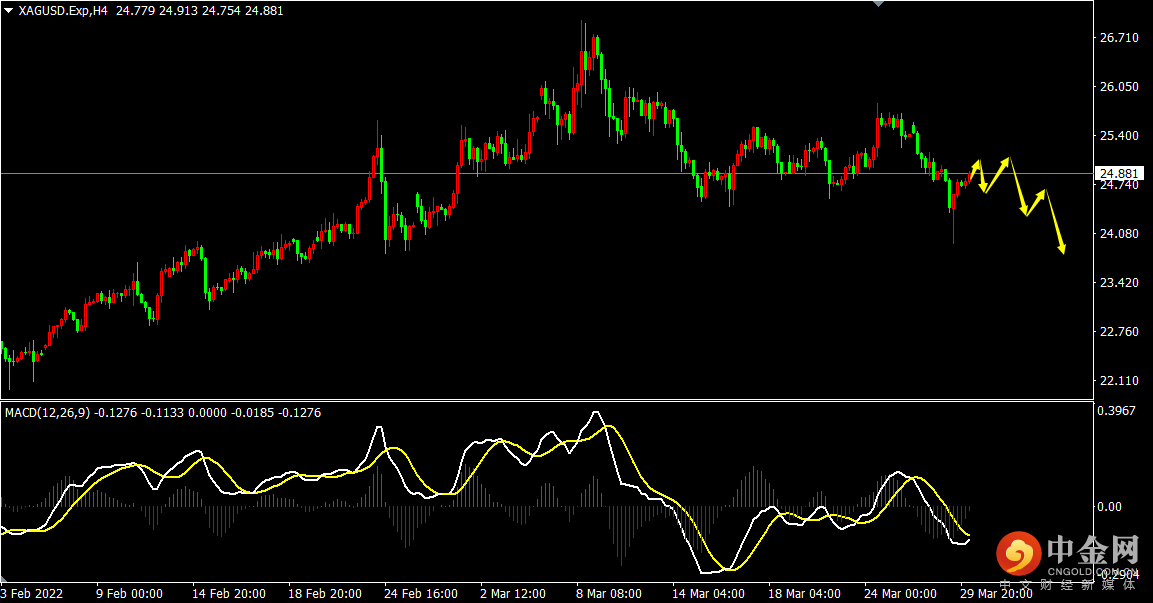This screenshot has height=603, width=1153.
Task: Click the MACD(12,26,9) indicator label
Action: pyautogui.click(x=47, y=413)
